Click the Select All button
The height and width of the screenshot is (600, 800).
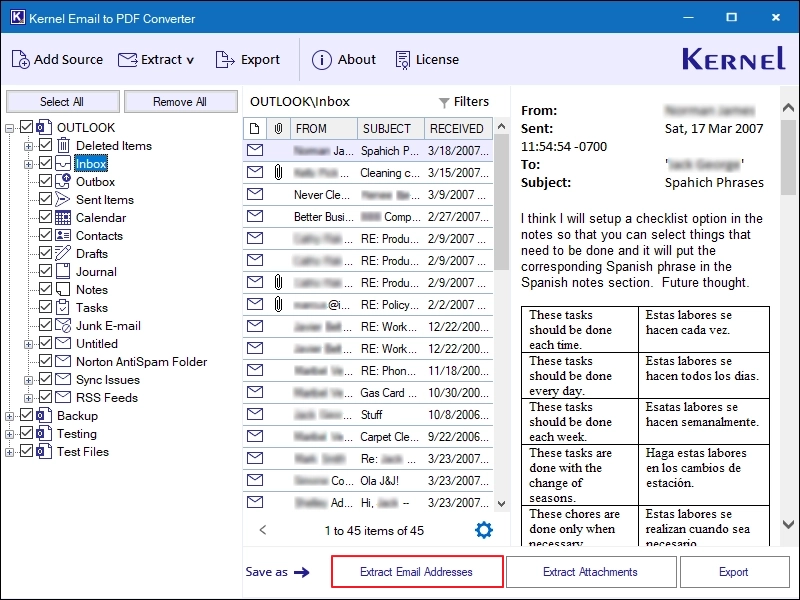tap(62, 102)
